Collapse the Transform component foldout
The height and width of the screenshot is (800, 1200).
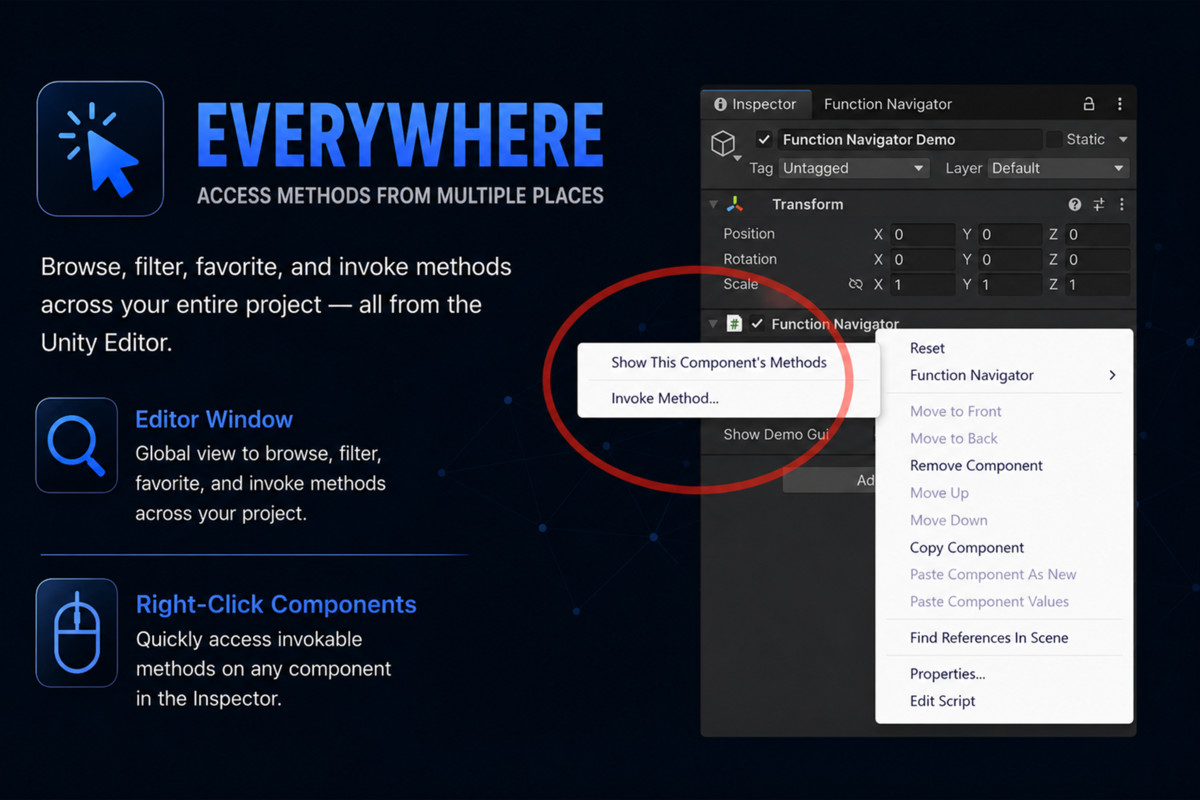(714, 204)
